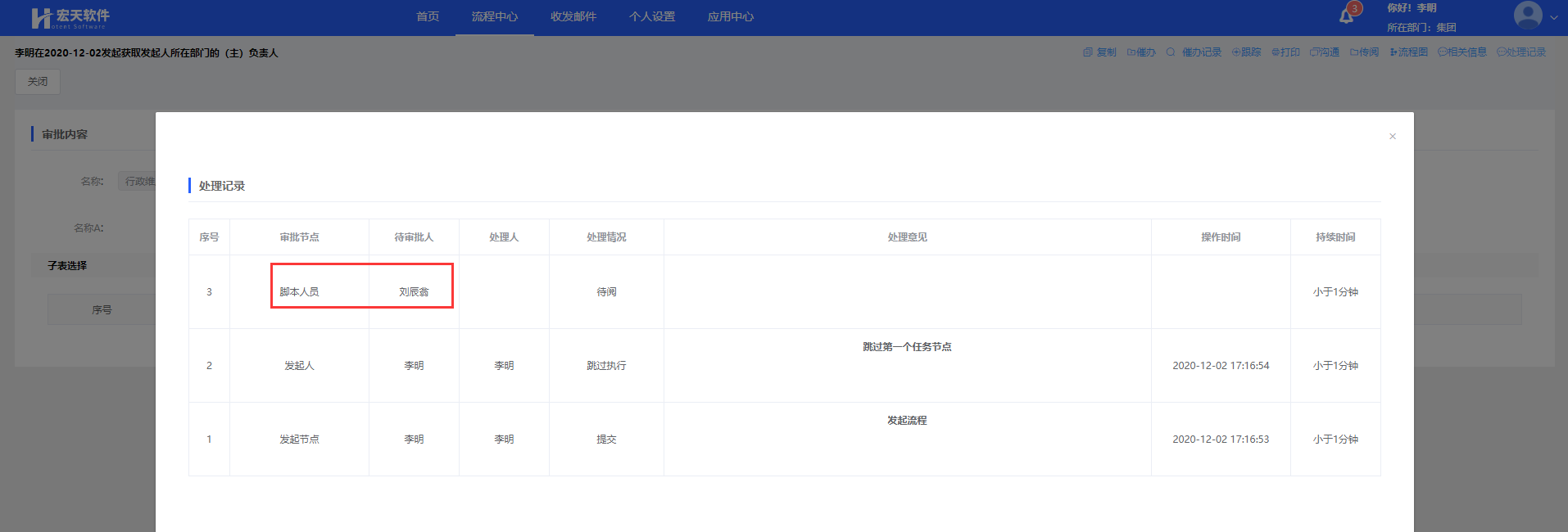Click the 传阅 circulate icon
Screen dimensions: 1568x532
pyautogui.click(x=1354, y=52)
